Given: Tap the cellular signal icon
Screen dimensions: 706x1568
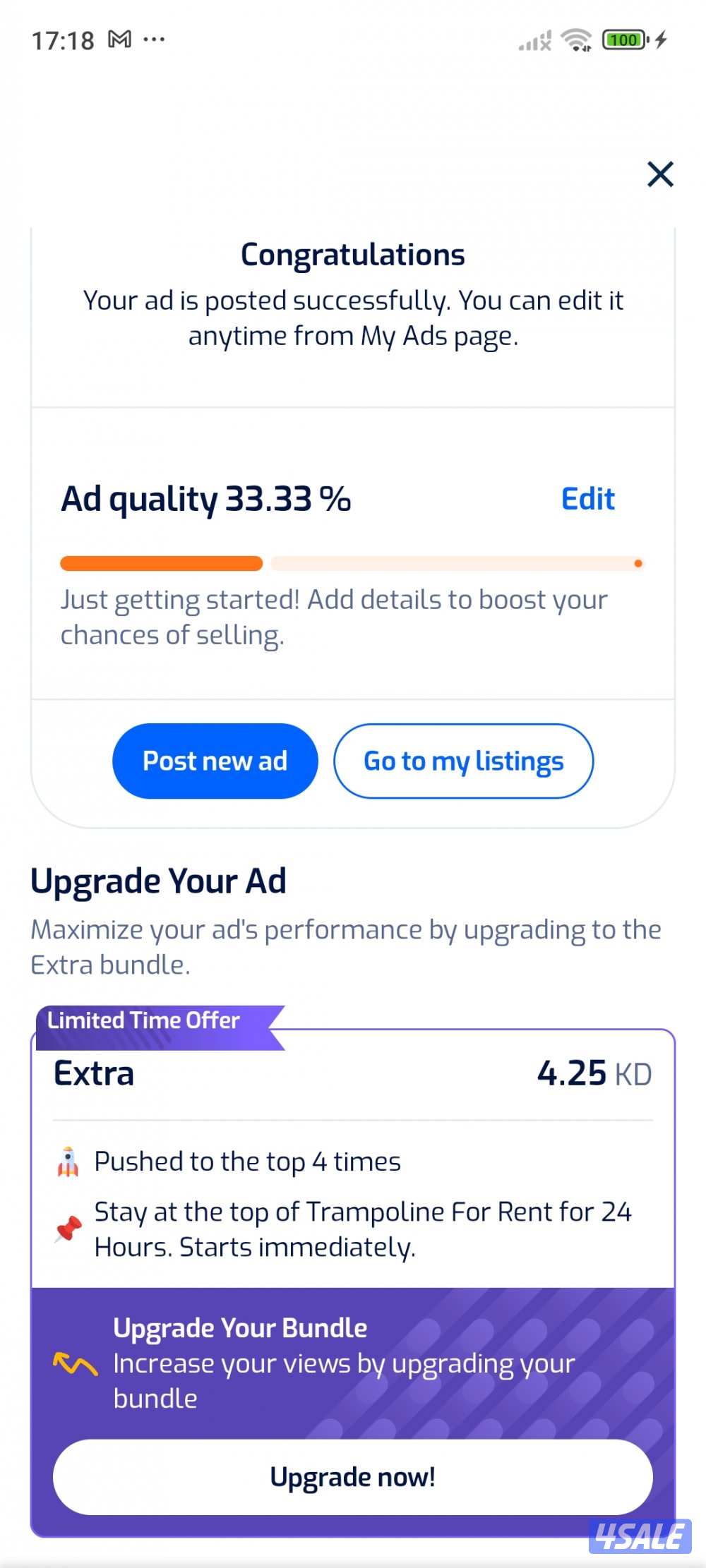Looking at the screenshot, I should [x=534, y=41].
